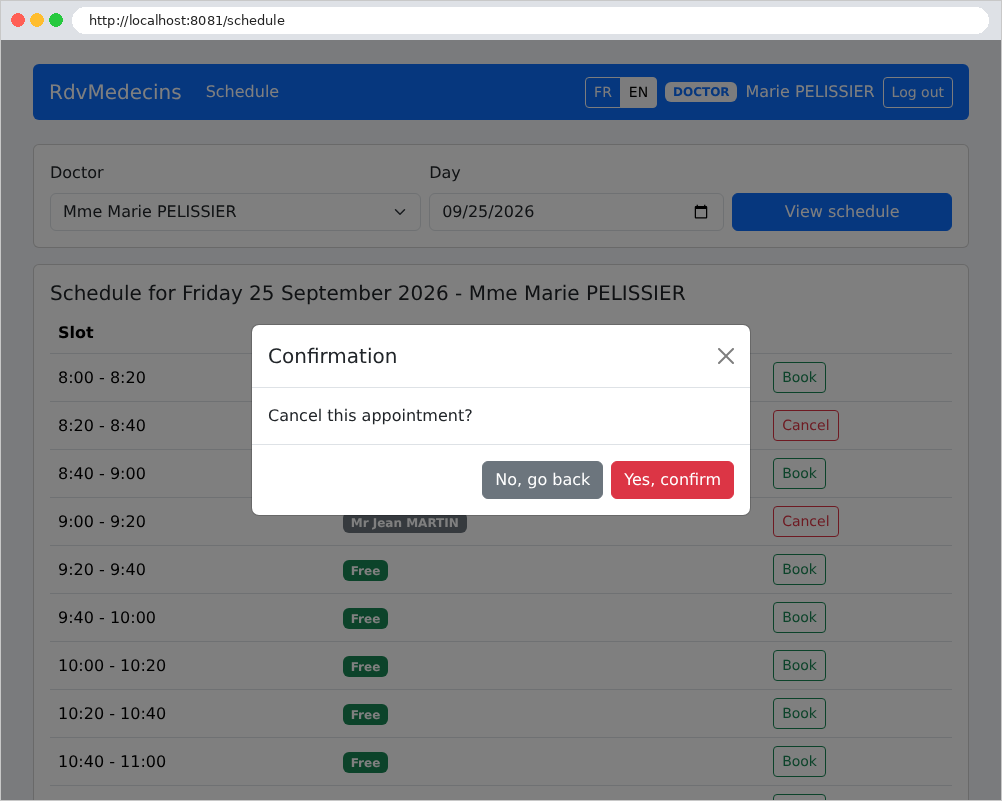1002x801 pixels.
Task: Go to RdvMedecins home brand link
Action: pos(116,91)
